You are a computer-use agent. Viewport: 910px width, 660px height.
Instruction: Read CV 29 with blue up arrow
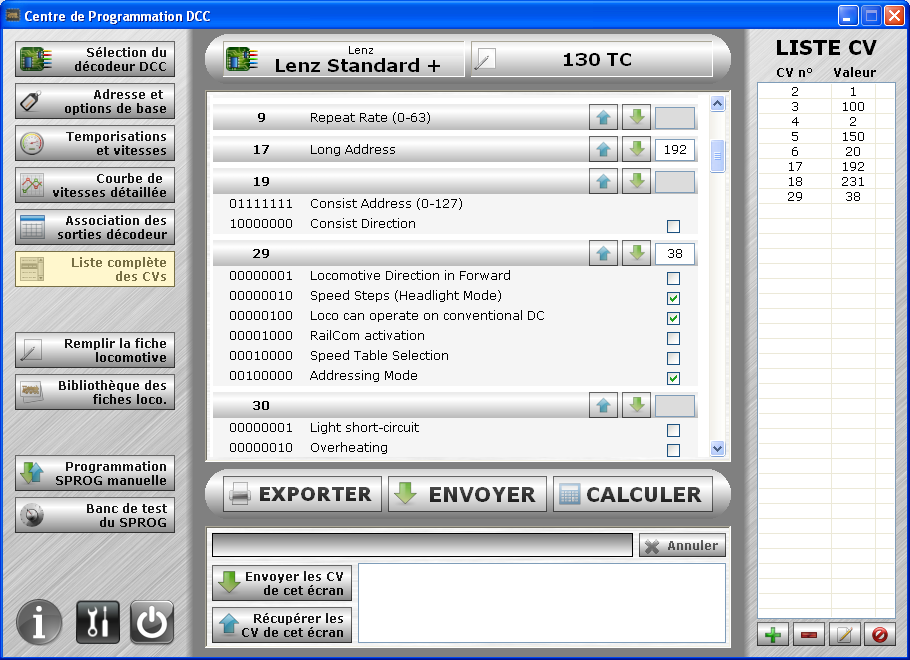[603, 254]
